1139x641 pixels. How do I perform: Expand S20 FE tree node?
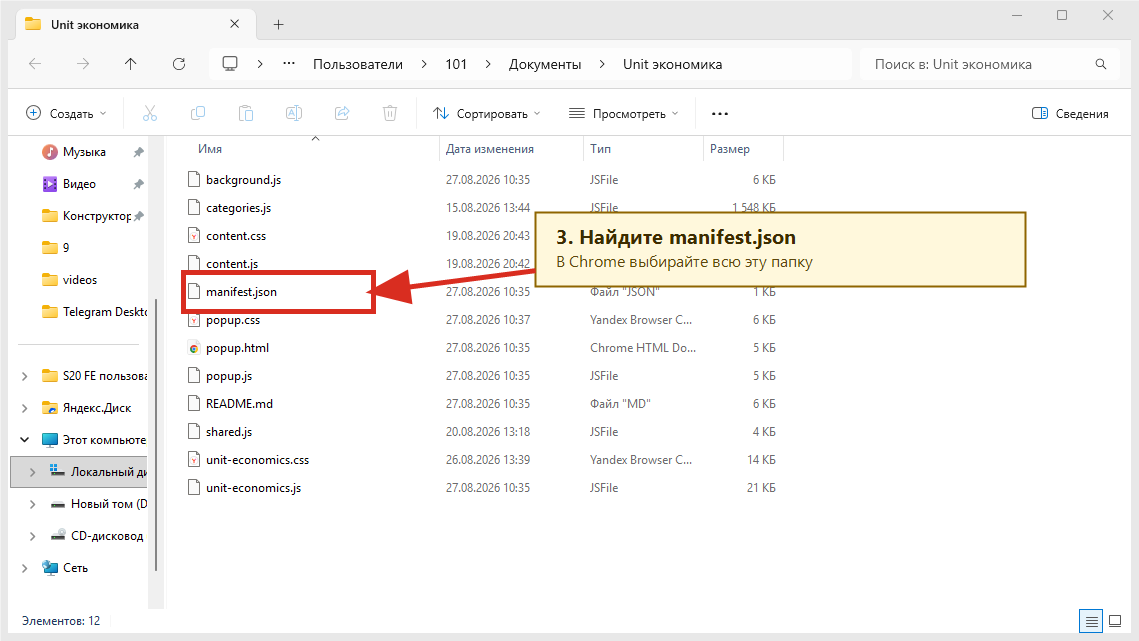(x=25, y=376)
